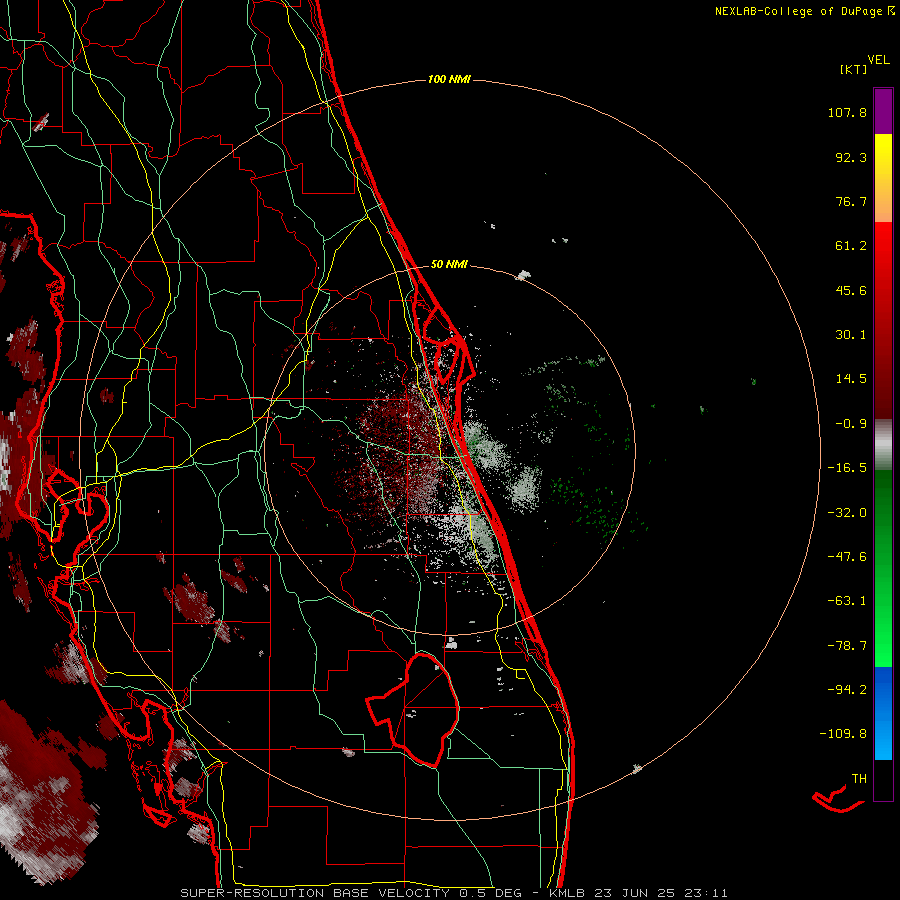
Task: Click the blue segment of velocity scale
Action: pyautogui.click(x=883, y=713)
